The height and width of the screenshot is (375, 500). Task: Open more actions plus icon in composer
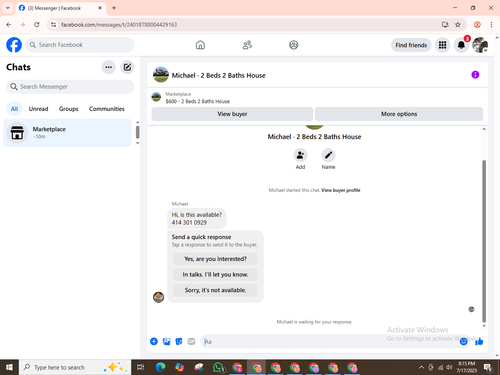click(x=154, y=341)
